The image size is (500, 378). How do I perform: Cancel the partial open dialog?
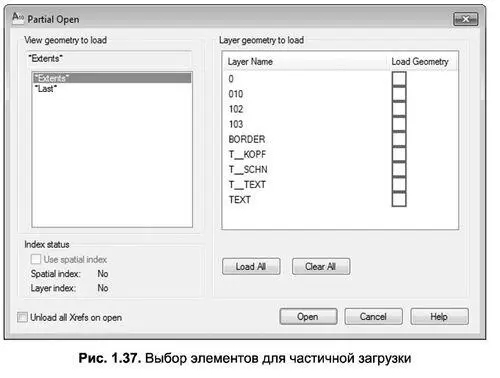pyautogui.click(x=373, y=317)
